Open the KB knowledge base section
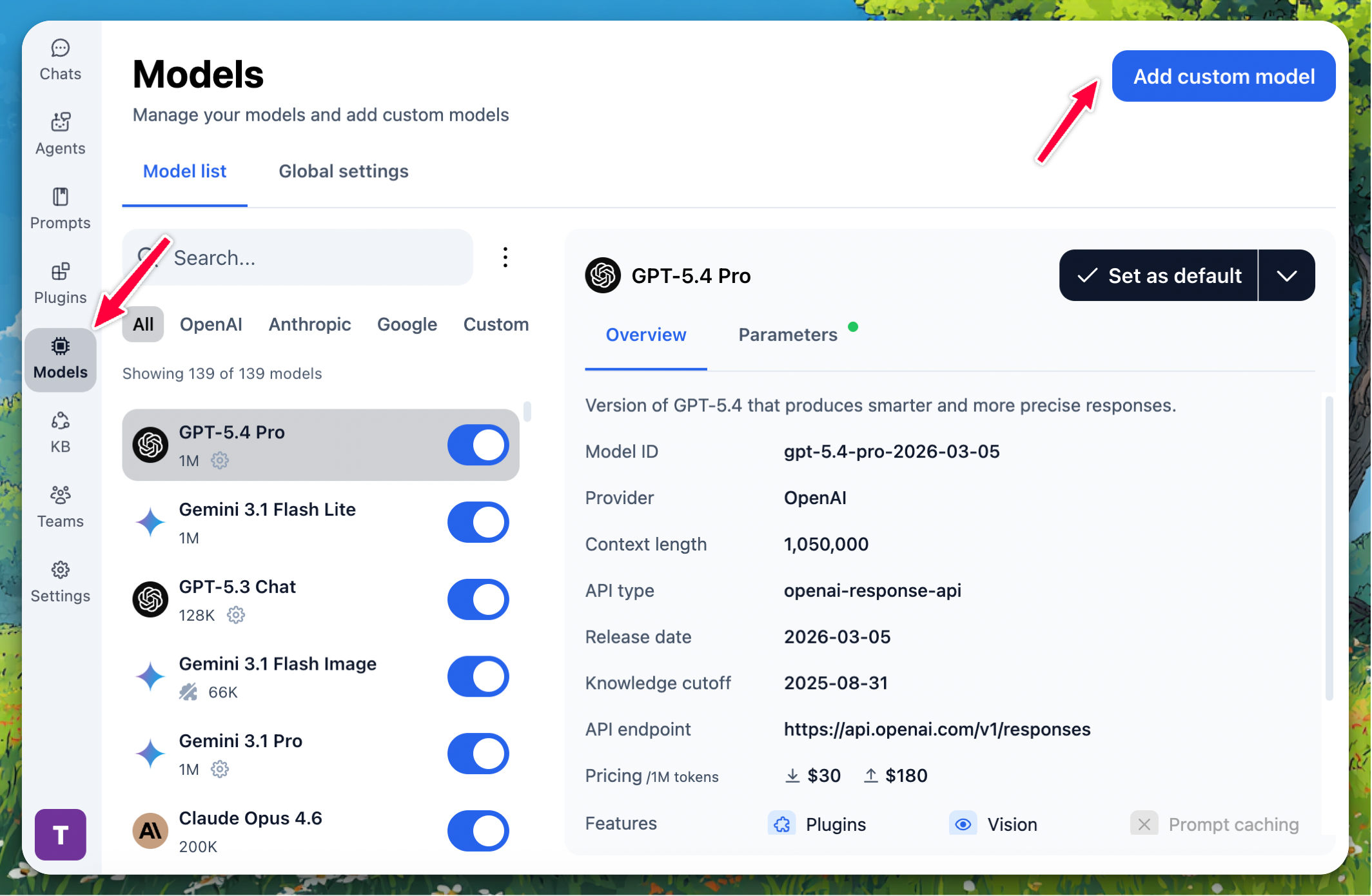 tap(60, 433)
